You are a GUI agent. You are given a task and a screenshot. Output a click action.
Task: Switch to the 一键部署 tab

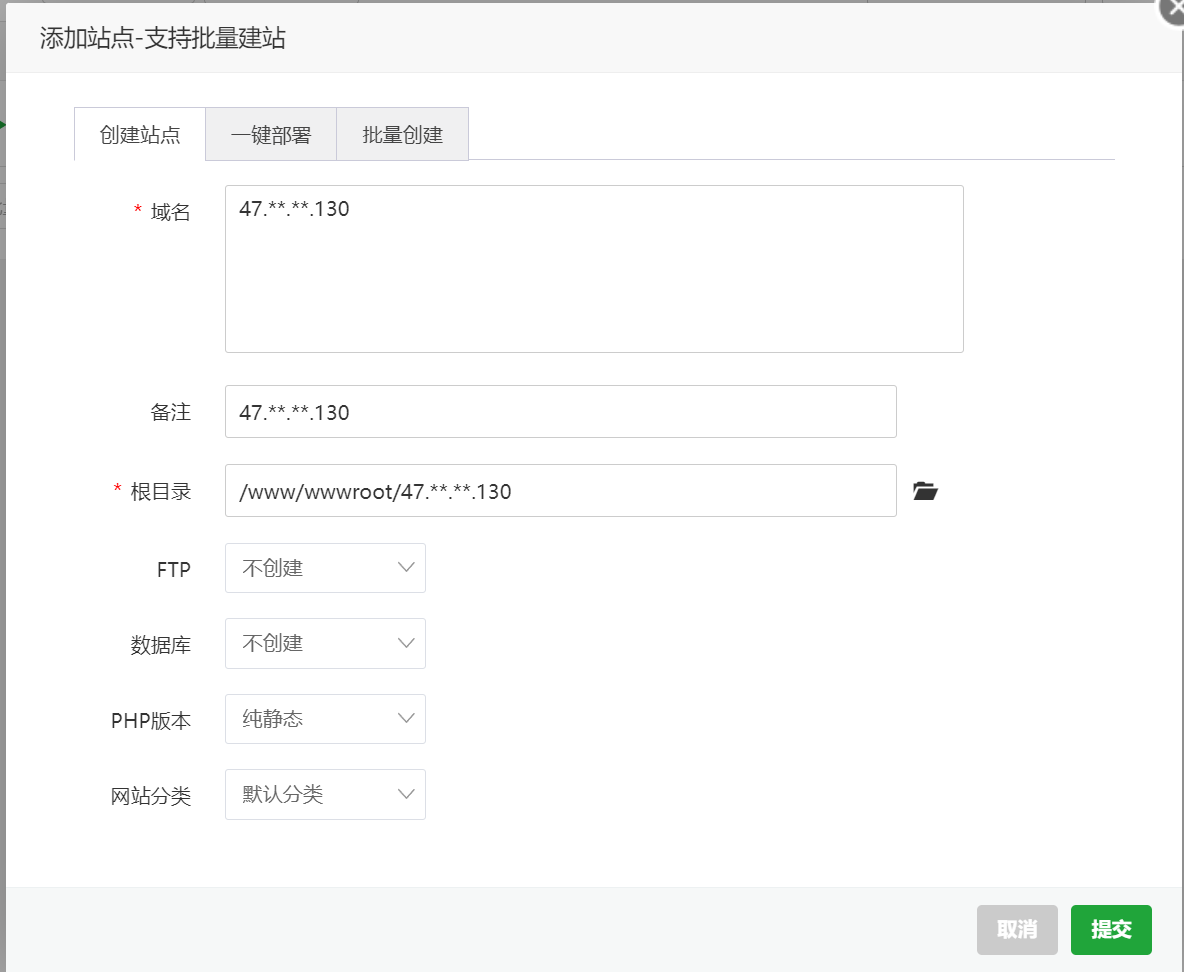point(271,134)
